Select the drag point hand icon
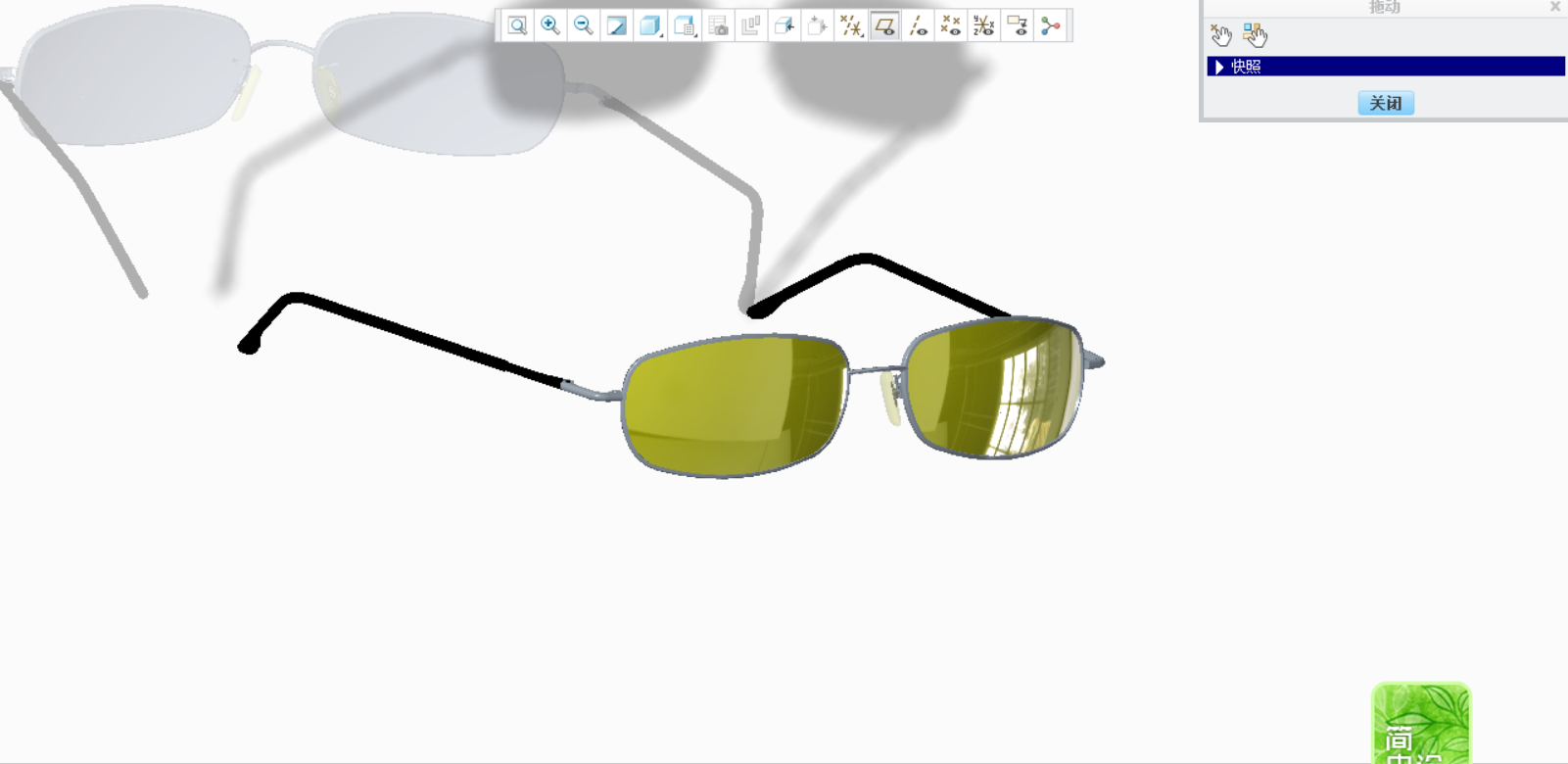The image size is (1568, 764). click(x=1220, y=36)
